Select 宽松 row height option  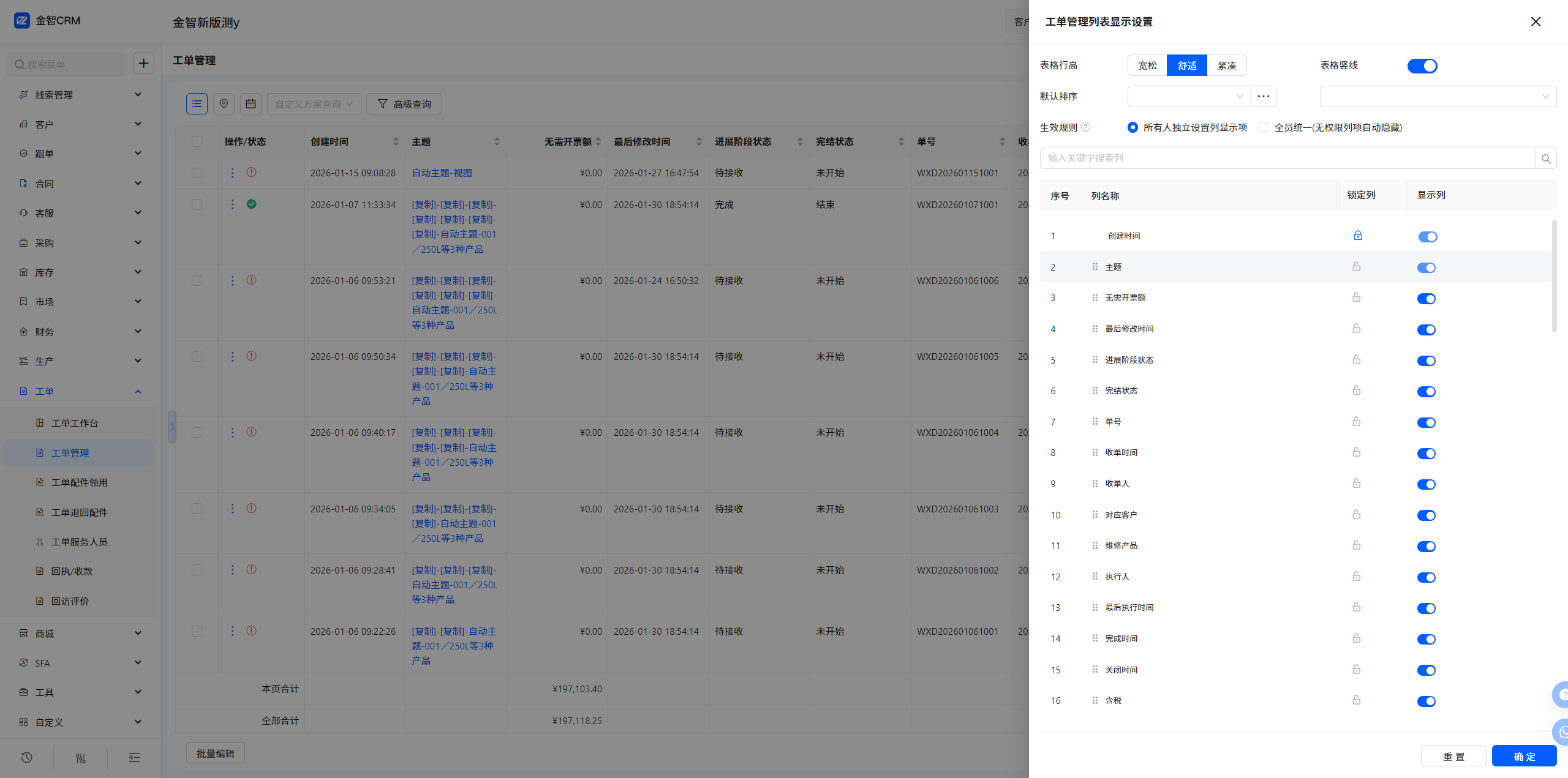(1147, 65)
